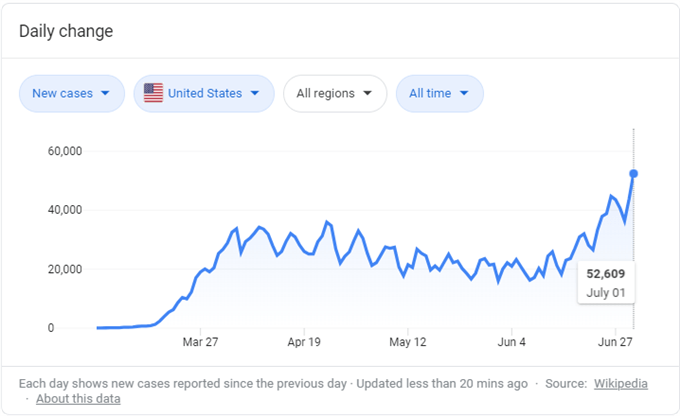This screenshot has width=680, height=416.
Task: Click the Apr 19 axis label
Action: pyautogui.click(x=304, y=342)
